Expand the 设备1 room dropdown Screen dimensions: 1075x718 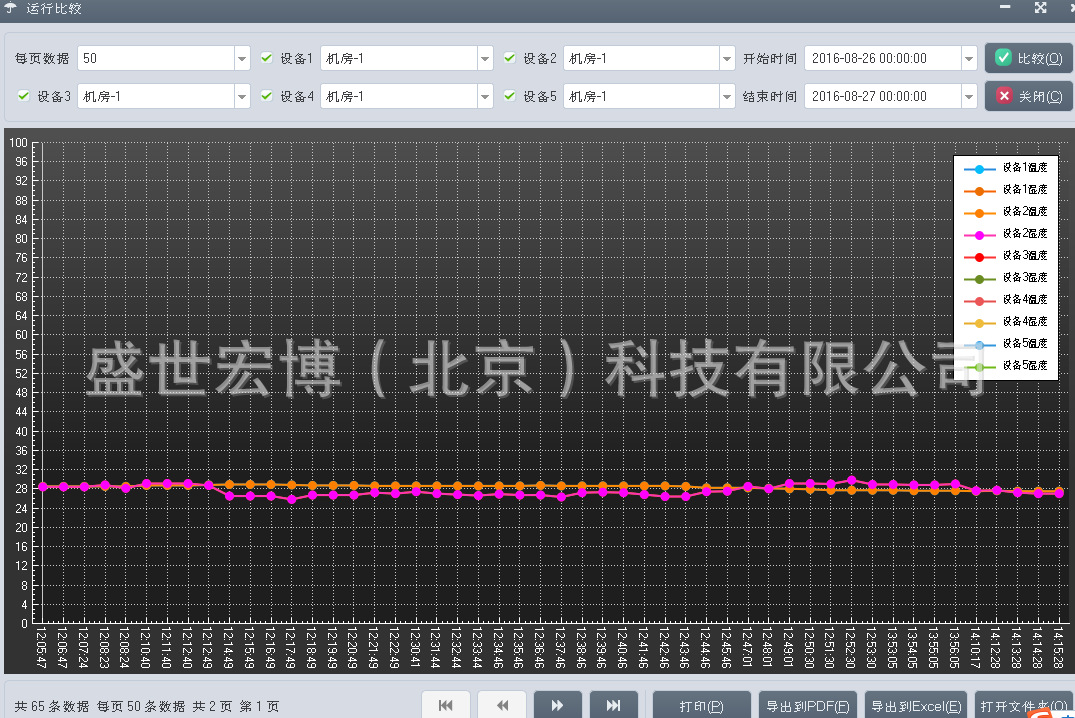click(485, 58)
